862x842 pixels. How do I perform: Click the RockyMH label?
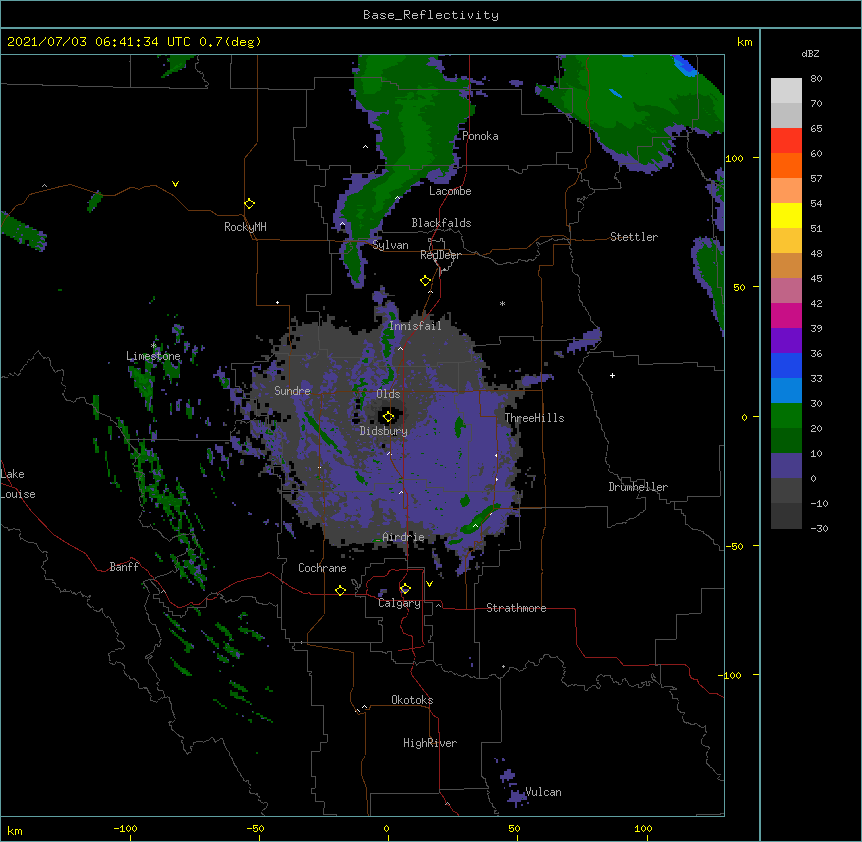tap(245, 227)
